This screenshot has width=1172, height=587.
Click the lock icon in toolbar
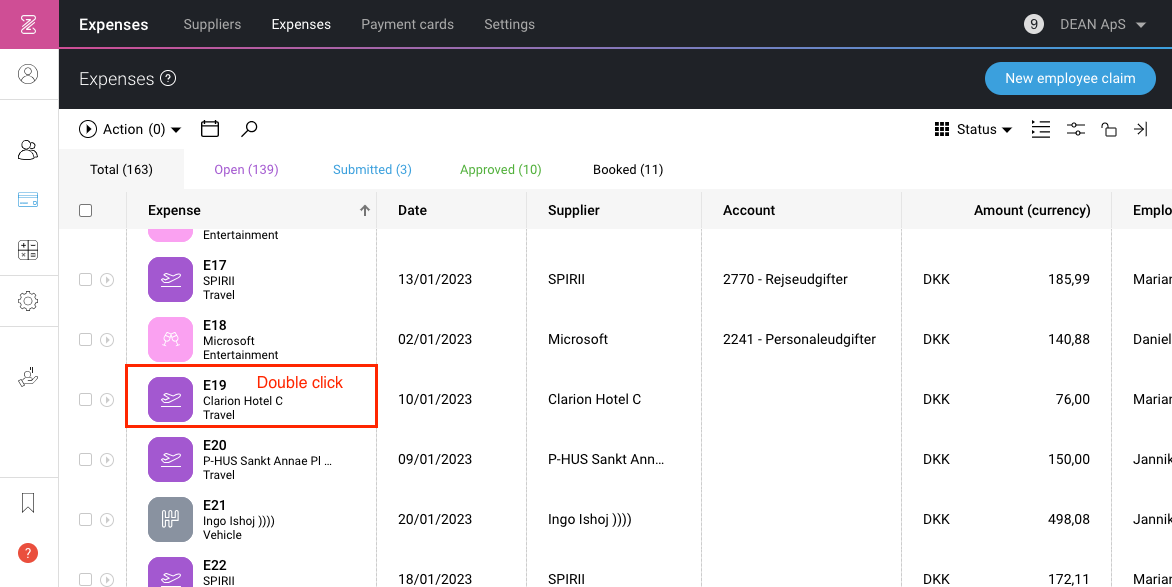coord(1108,129)
